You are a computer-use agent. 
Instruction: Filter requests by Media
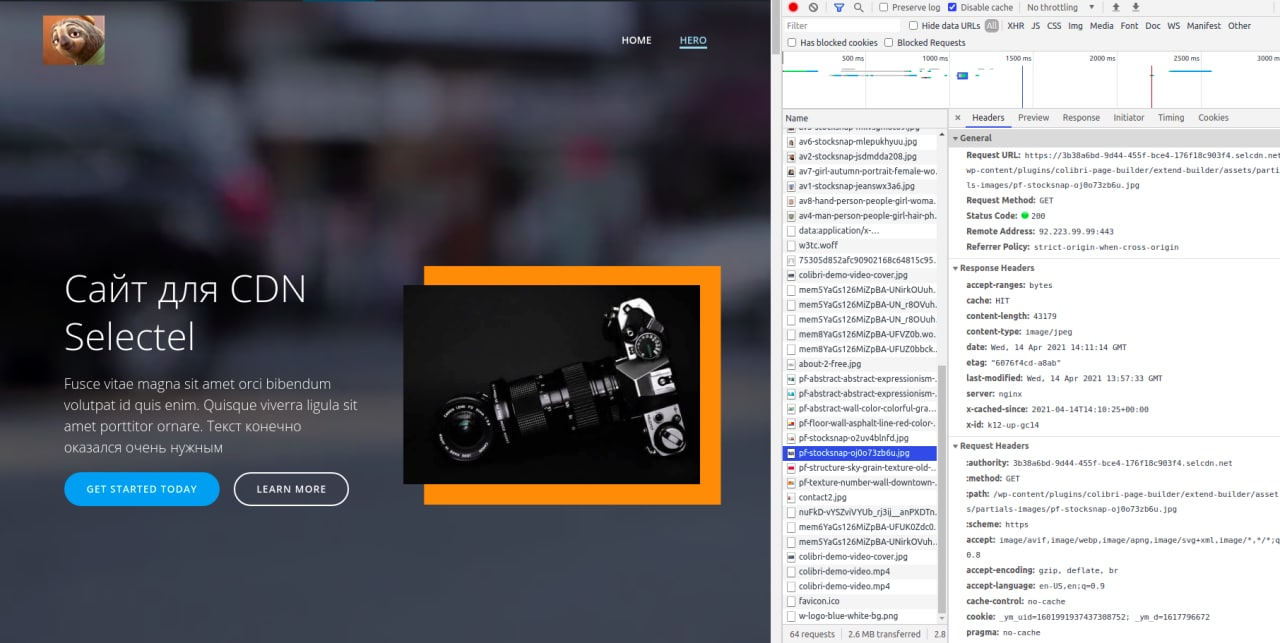[x=1102, y=26]
